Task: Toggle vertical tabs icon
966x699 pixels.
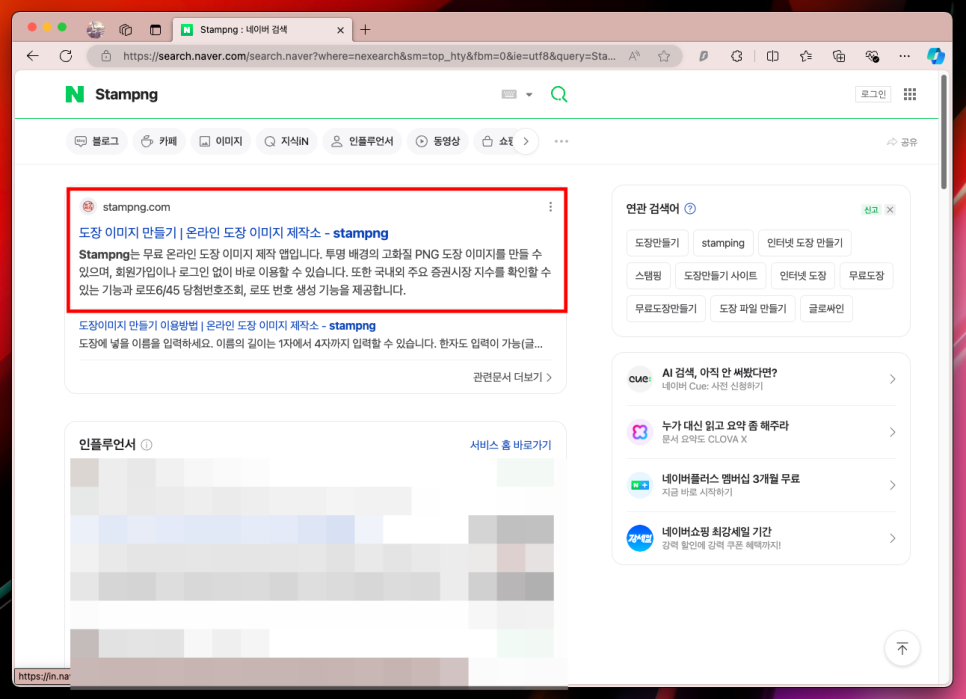Action: pos(155,29)
